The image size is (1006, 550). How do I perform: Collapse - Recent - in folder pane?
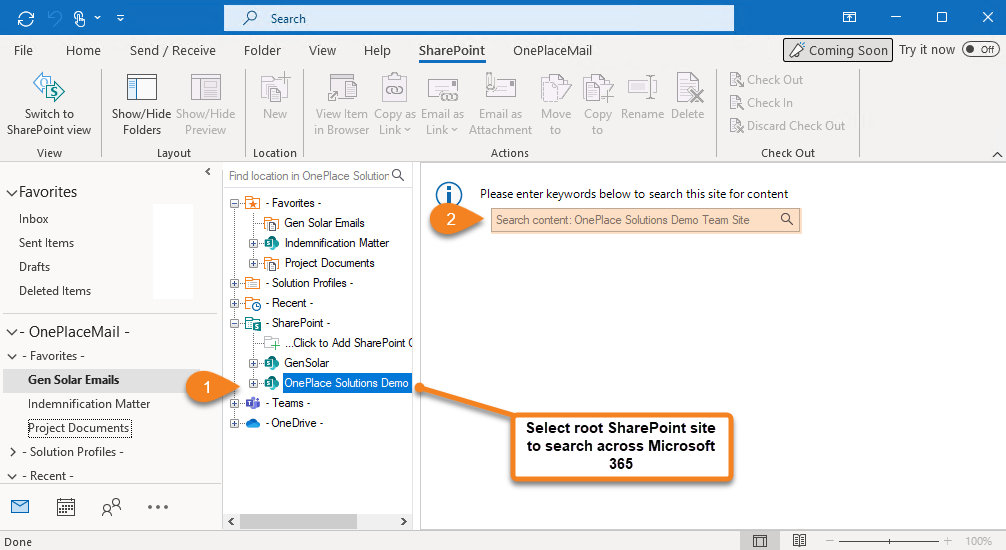tap(12, 476)
